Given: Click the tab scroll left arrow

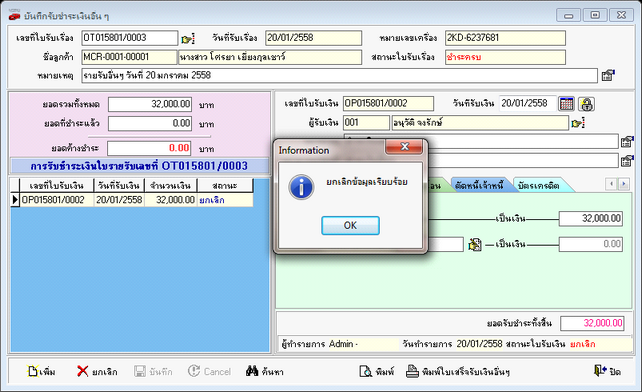Looking at the screenshot, I should point(611,184).
